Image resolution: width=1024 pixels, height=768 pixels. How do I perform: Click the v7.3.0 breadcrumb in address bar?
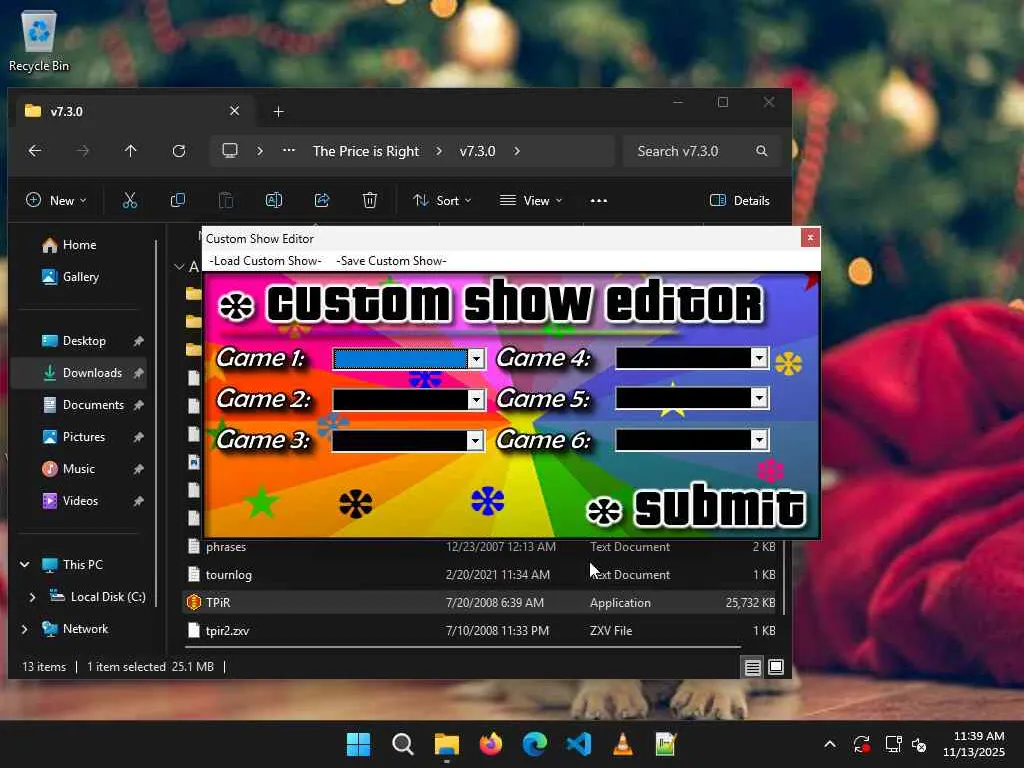click(477, 151)
